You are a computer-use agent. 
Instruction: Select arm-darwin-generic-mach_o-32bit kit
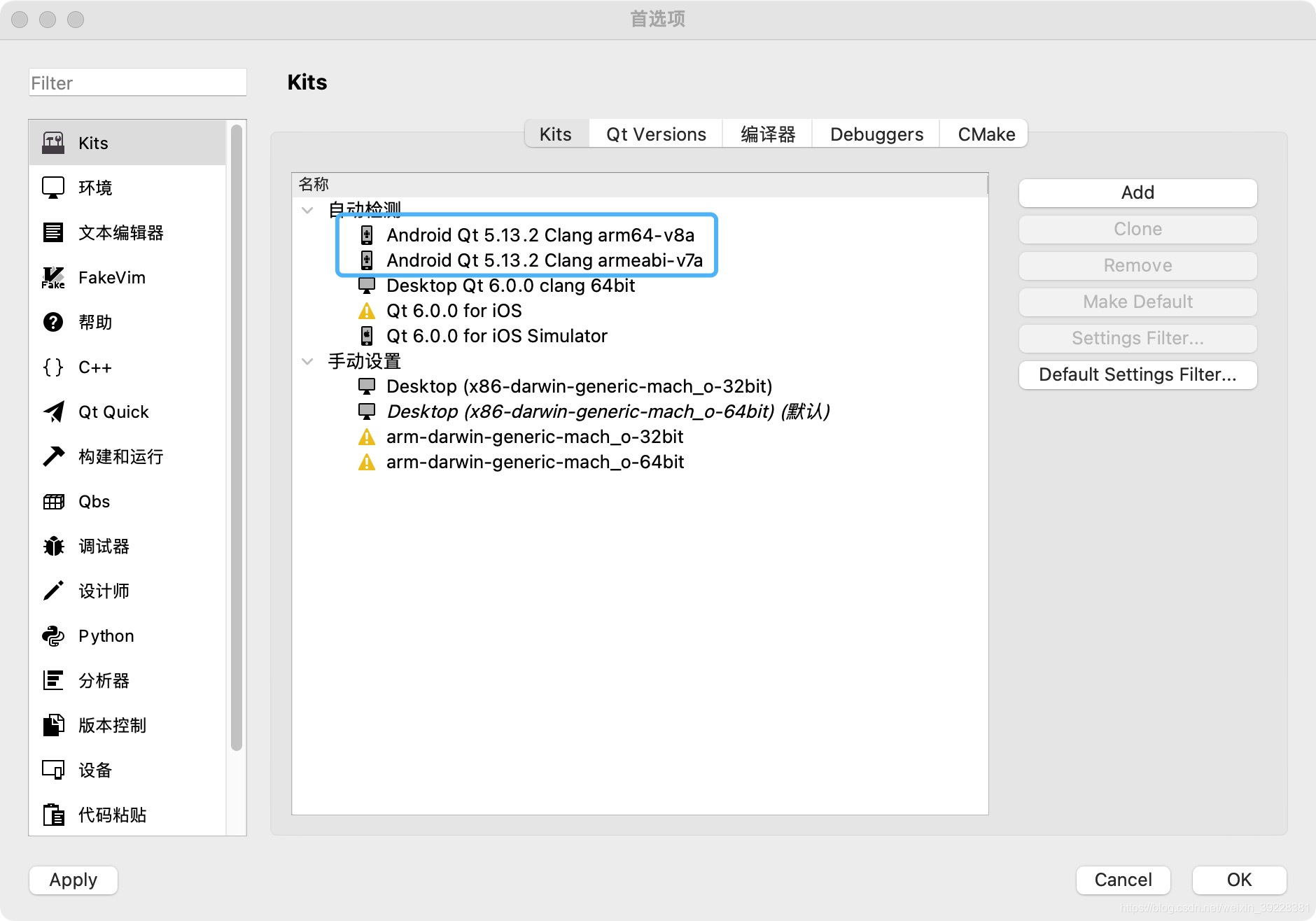pos(534,437)
